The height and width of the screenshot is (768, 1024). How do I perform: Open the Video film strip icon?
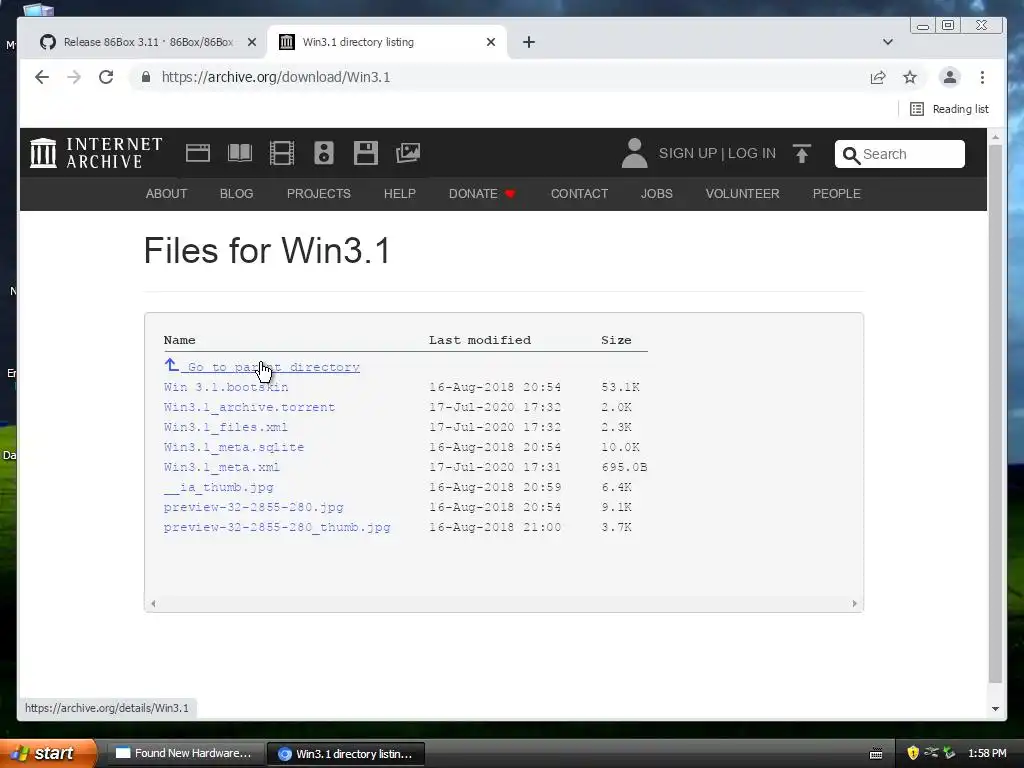coord(282,153)
